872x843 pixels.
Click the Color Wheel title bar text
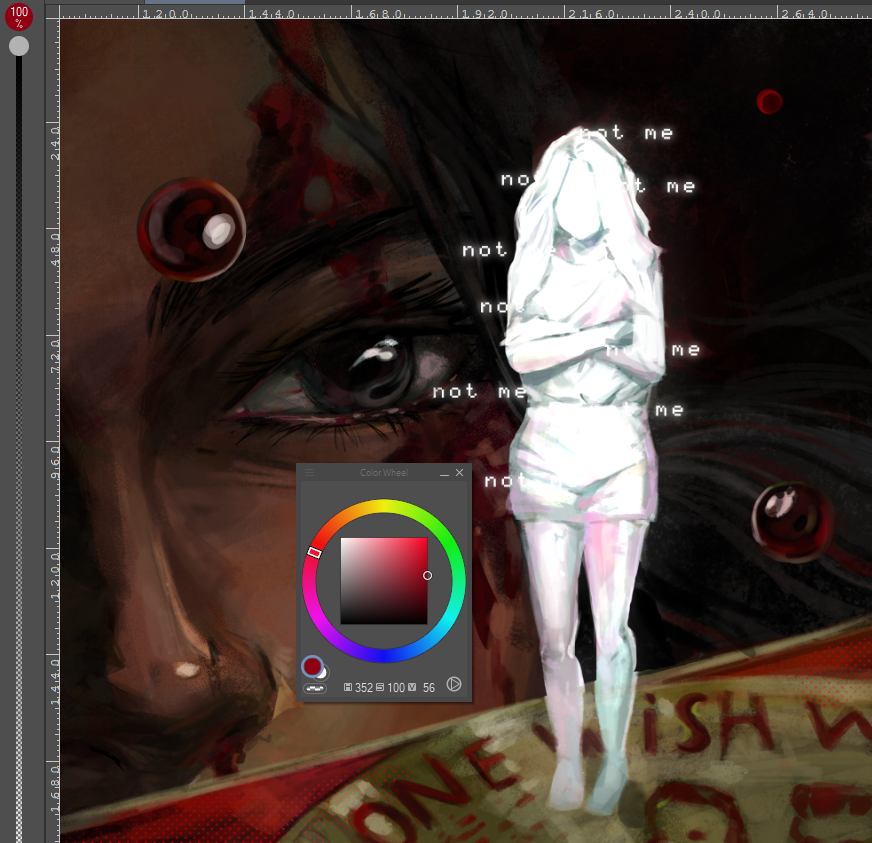pos(384,473)
